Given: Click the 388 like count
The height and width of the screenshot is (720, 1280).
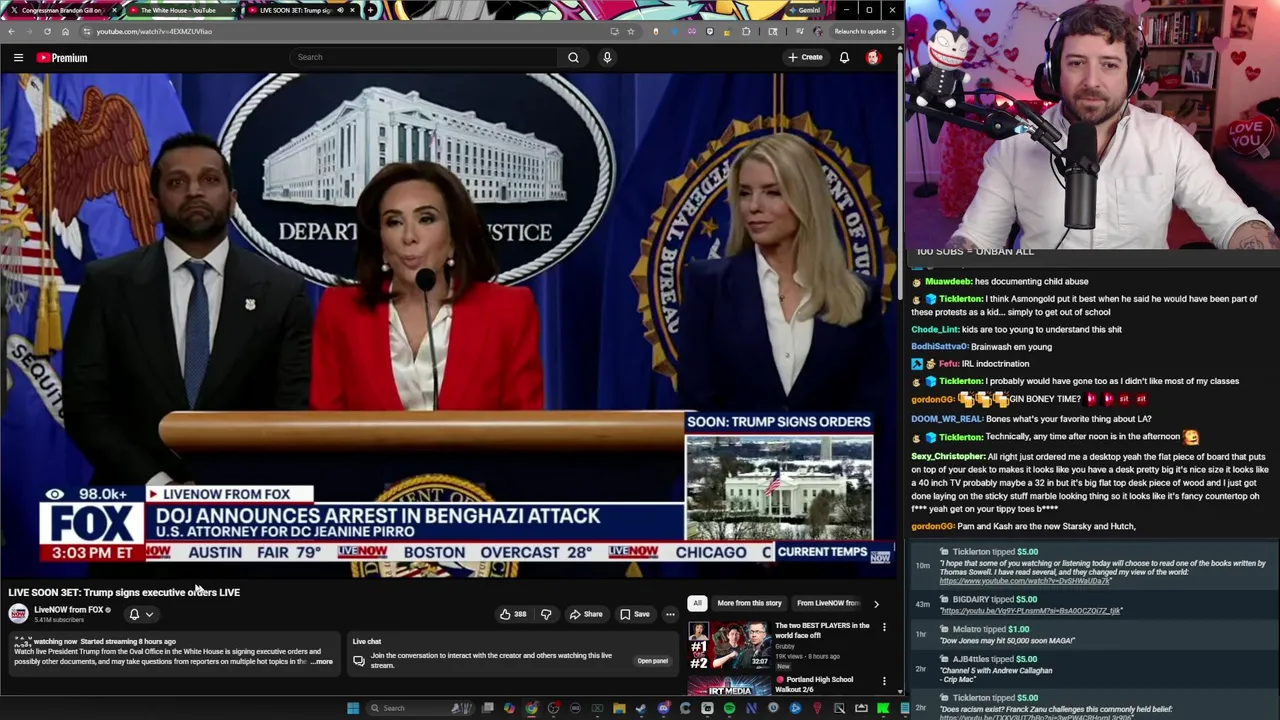Looking at the screenshot, I should 520,614.
